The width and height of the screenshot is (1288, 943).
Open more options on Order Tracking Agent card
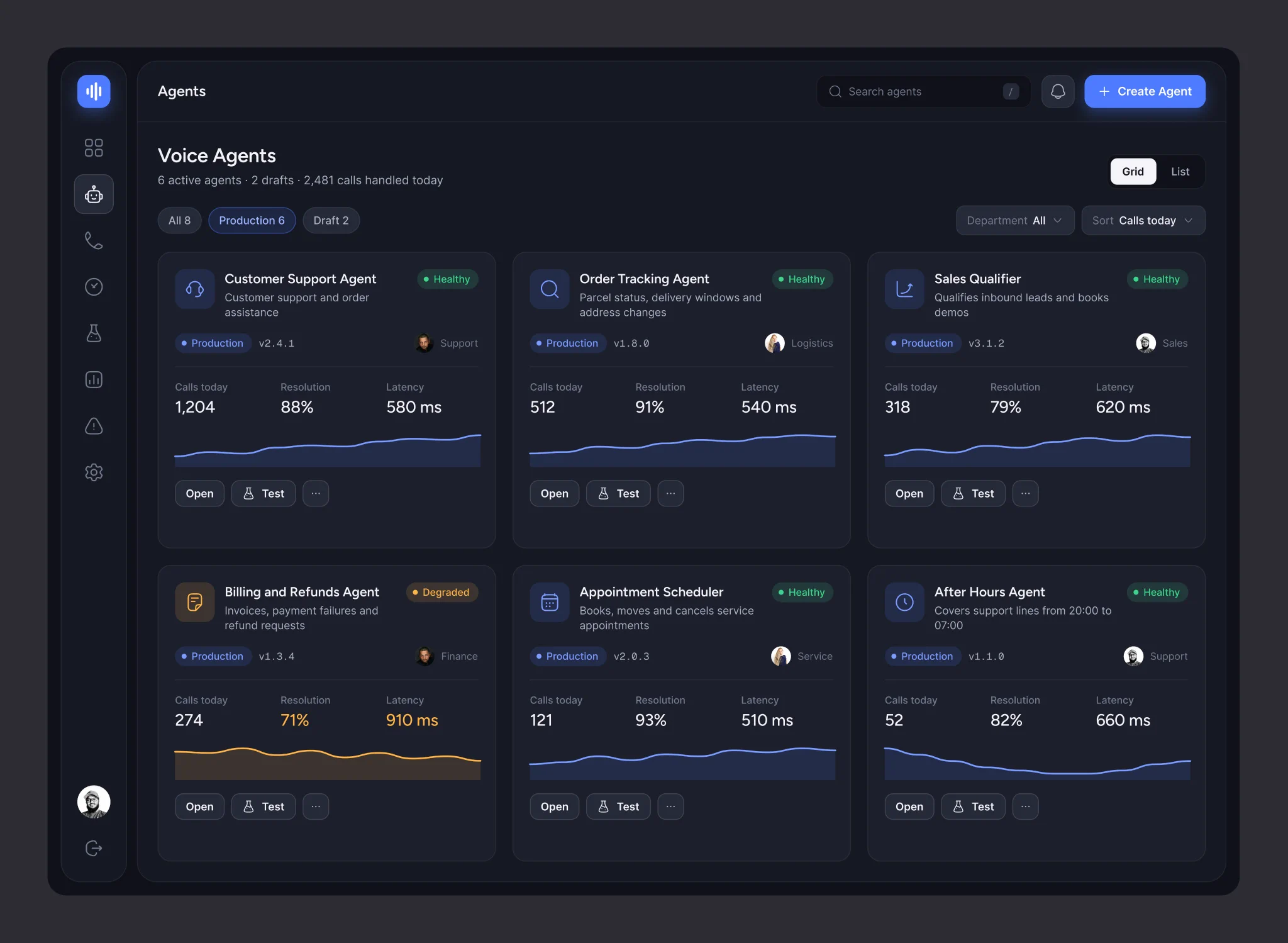[x=670, y=493]
